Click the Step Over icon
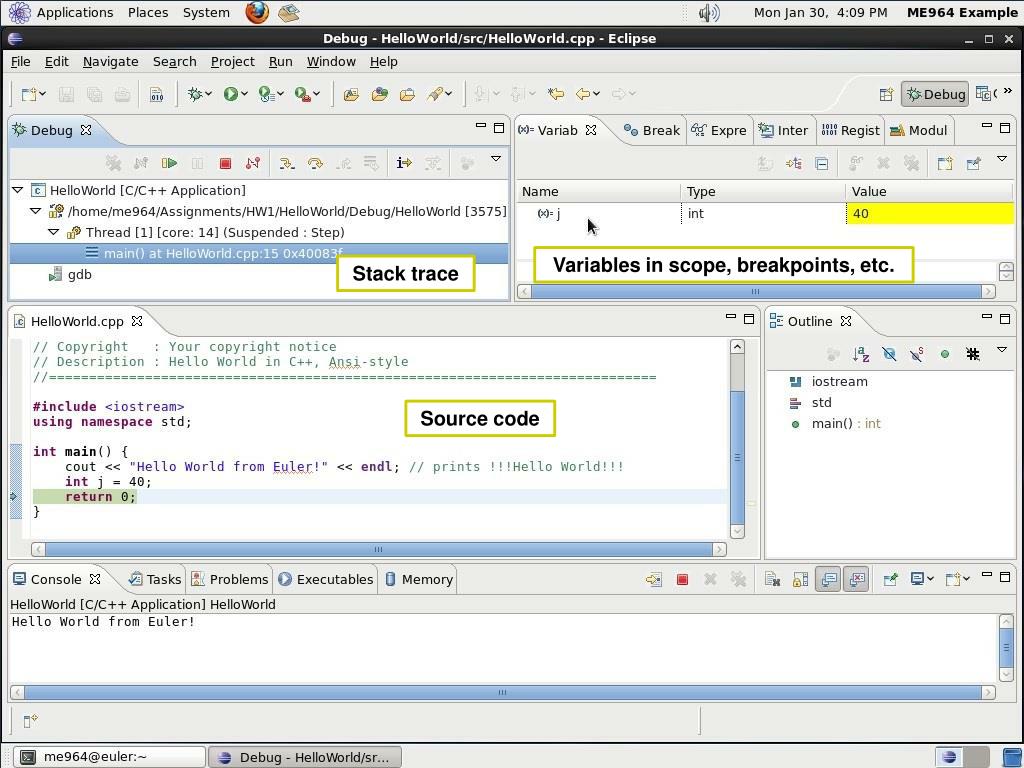 tap(315, 163)
